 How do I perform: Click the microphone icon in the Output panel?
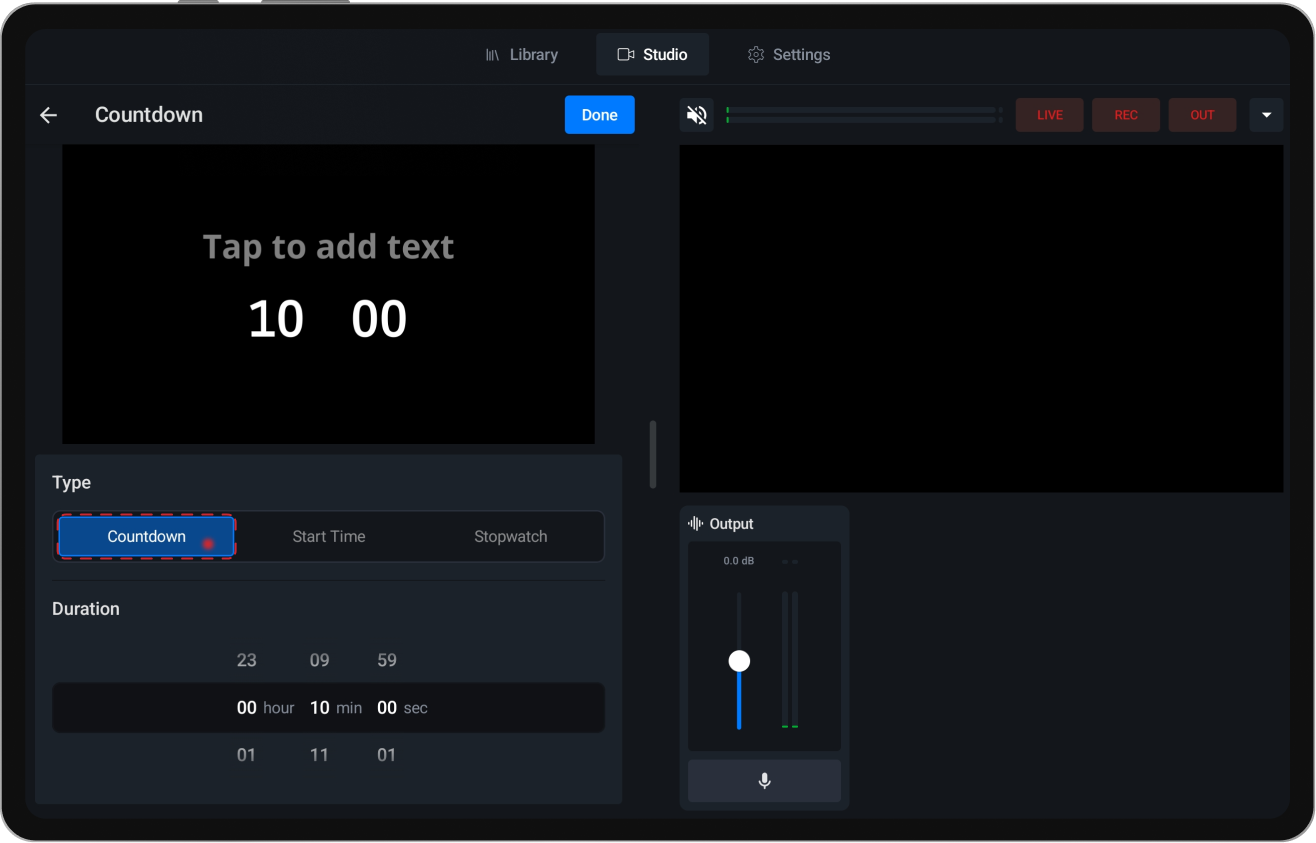click(763, 781)
